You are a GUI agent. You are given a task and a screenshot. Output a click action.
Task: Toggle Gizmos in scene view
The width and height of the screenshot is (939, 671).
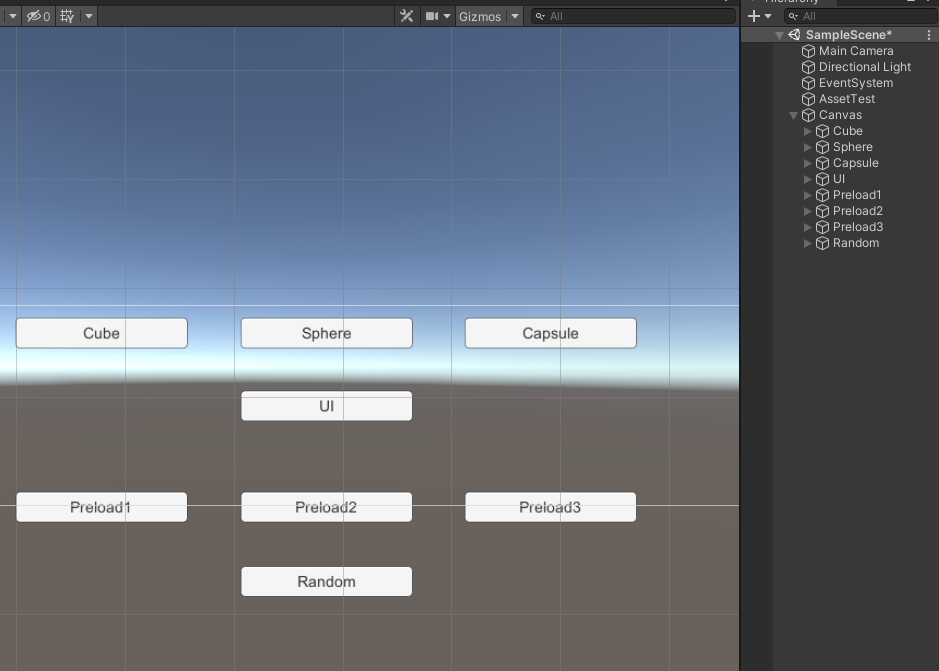coord(480,17)
